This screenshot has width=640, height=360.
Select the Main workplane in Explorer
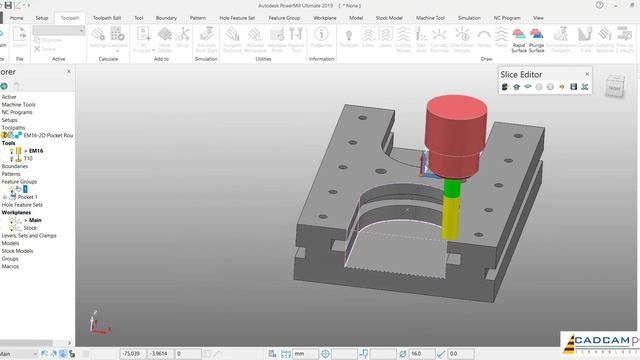tap(35, 220)
